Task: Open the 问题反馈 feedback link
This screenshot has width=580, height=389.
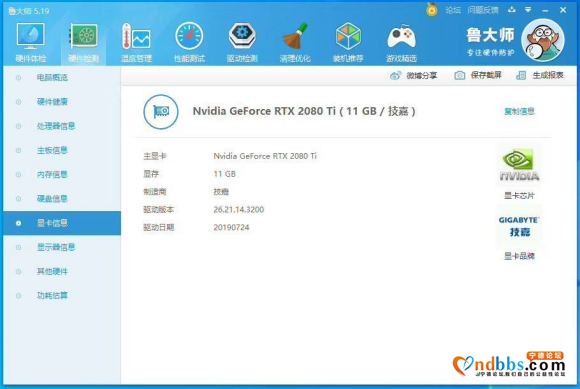Action: click(x=483, y=10)
